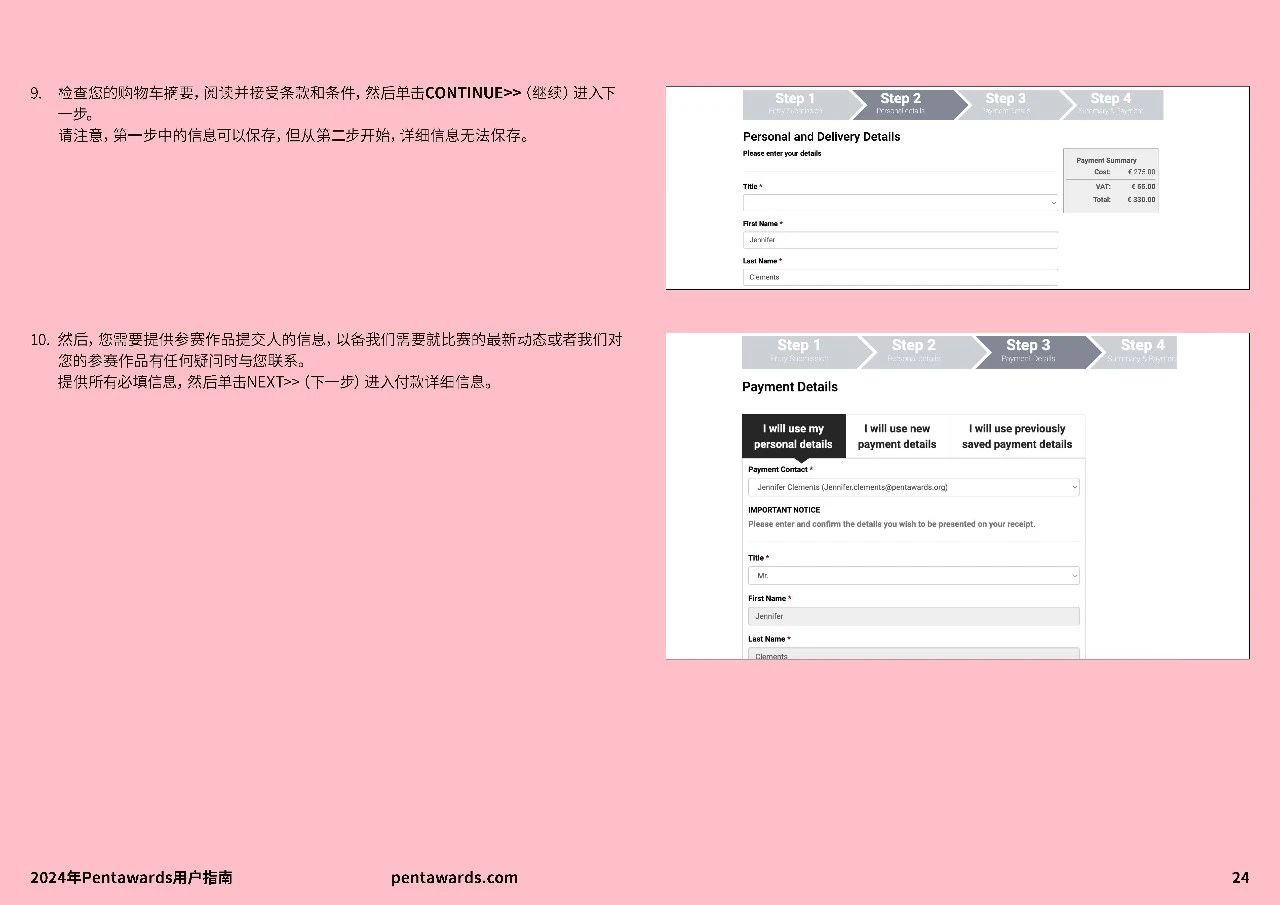Click First Name field in Personal and Delivery Details form
This screenshot has width=1280, height=905.
pyautogui.click(x=900, y=240)
